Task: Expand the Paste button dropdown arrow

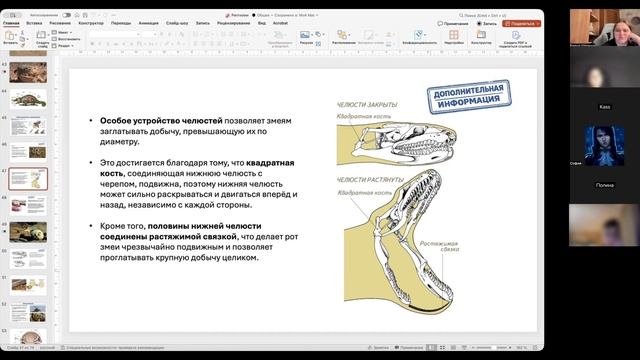Action: tap(16, 36)
